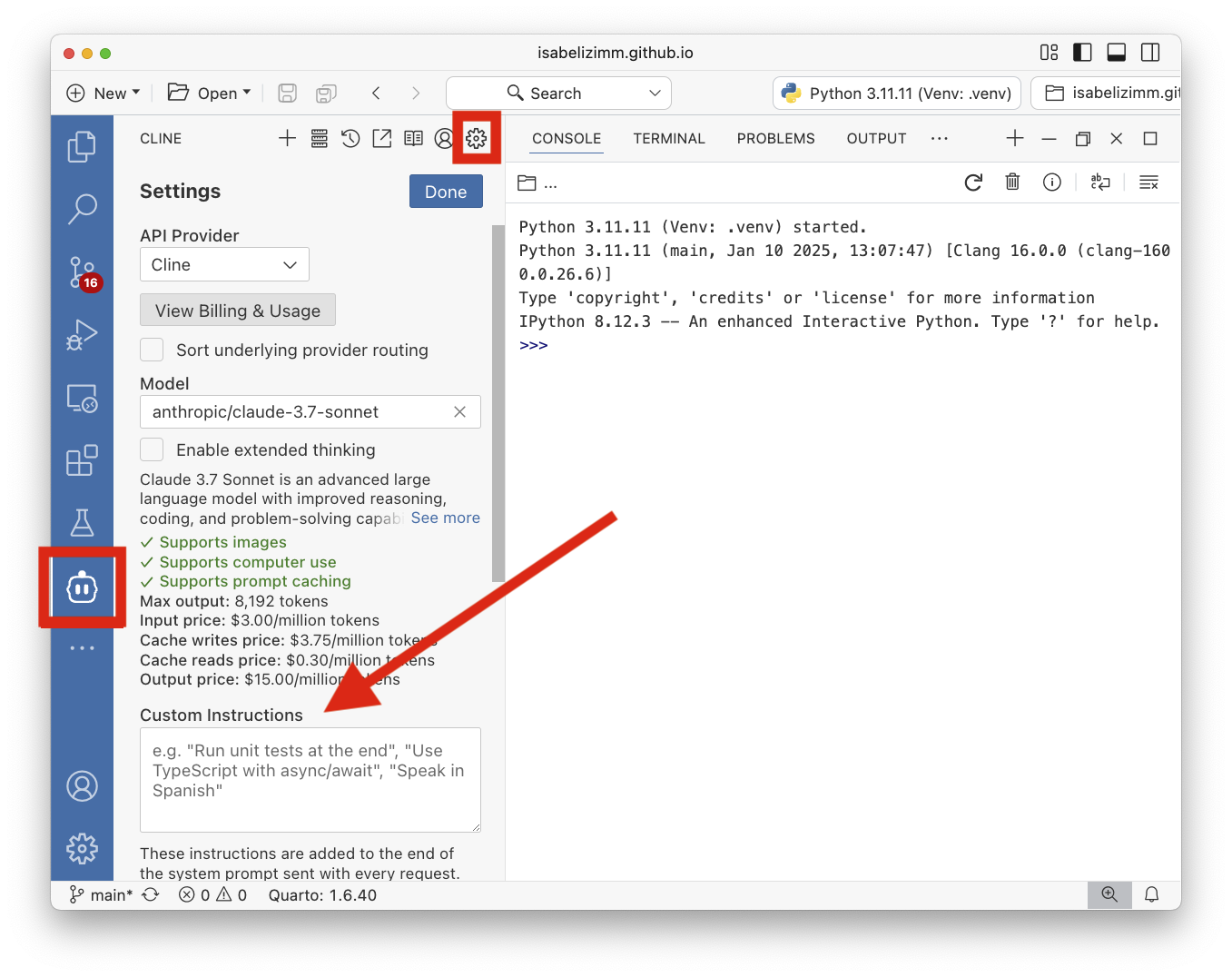Click the See more link
Screen dimensions: 1232x977
coord(445,518)
